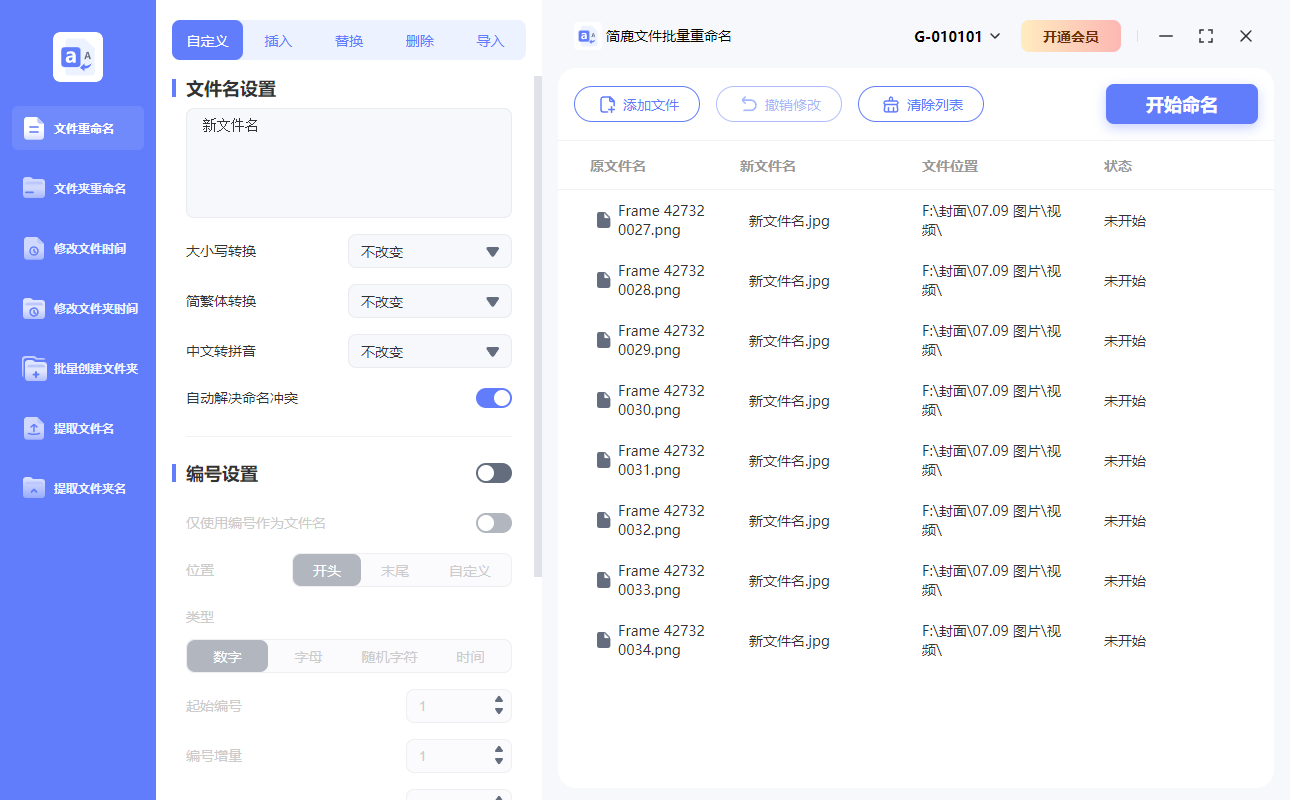The image size is (1290, 800).
Task: Click the 添加文件 button
Action: coord(637,104)
